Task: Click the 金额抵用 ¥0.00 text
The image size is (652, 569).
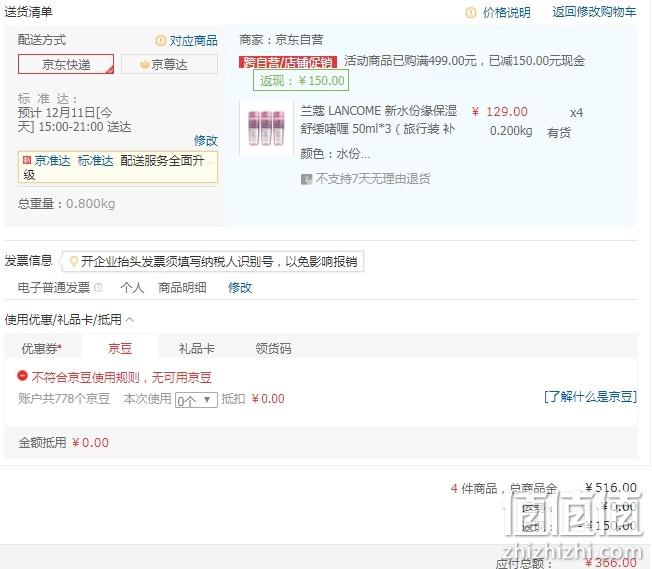Action: [x=64, y=443]
